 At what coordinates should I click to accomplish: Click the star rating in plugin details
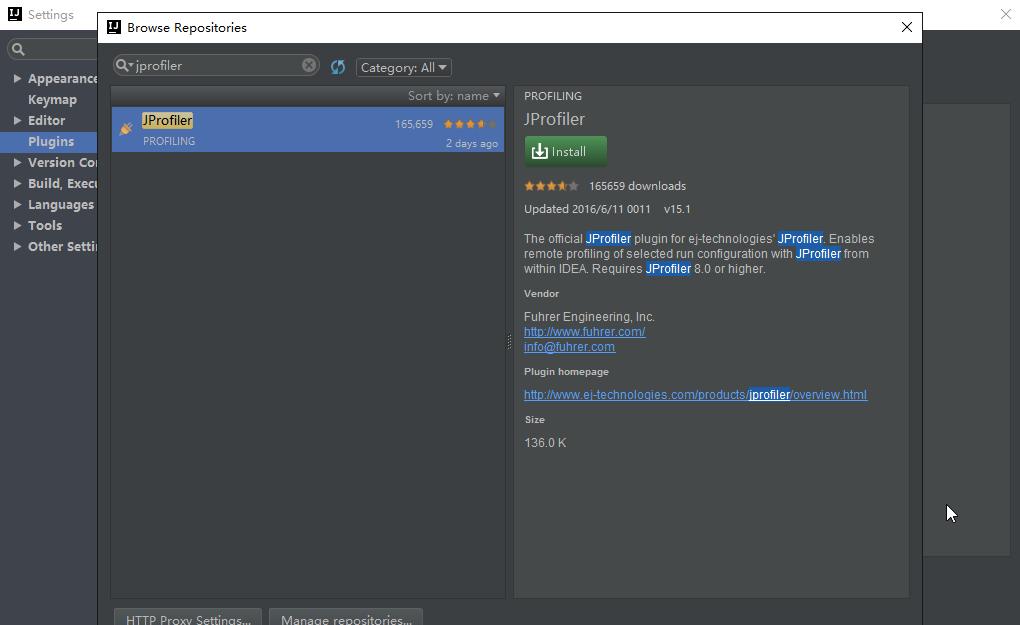[x=551, y=186]
